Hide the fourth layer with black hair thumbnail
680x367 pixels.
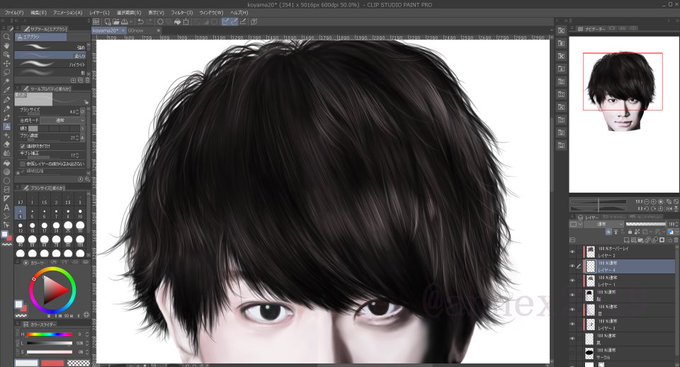click(x=572, y=295)
